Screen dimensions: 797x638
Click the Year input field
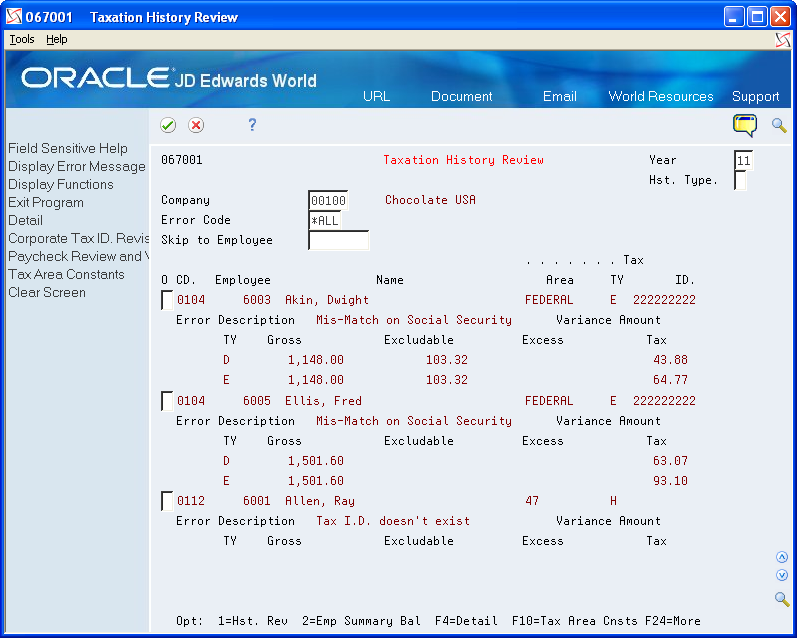744,161
